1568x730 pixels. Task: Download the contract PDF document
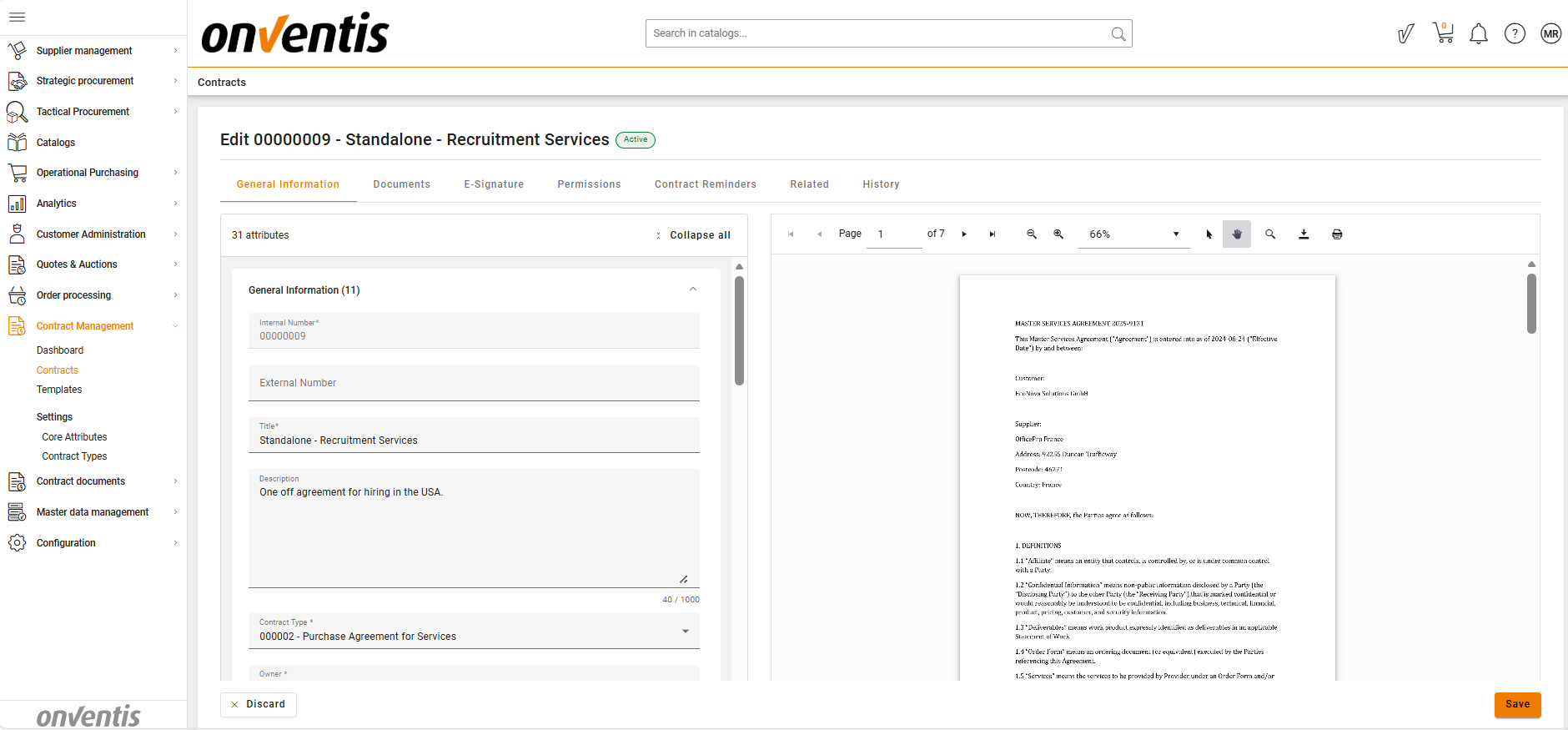pos(1304,234)
